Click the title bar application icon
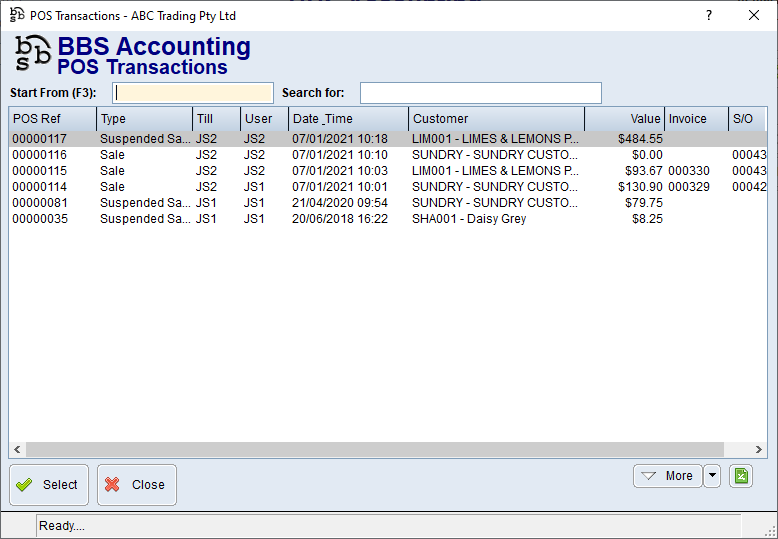 pyautogui.click(x=17, y=16)
